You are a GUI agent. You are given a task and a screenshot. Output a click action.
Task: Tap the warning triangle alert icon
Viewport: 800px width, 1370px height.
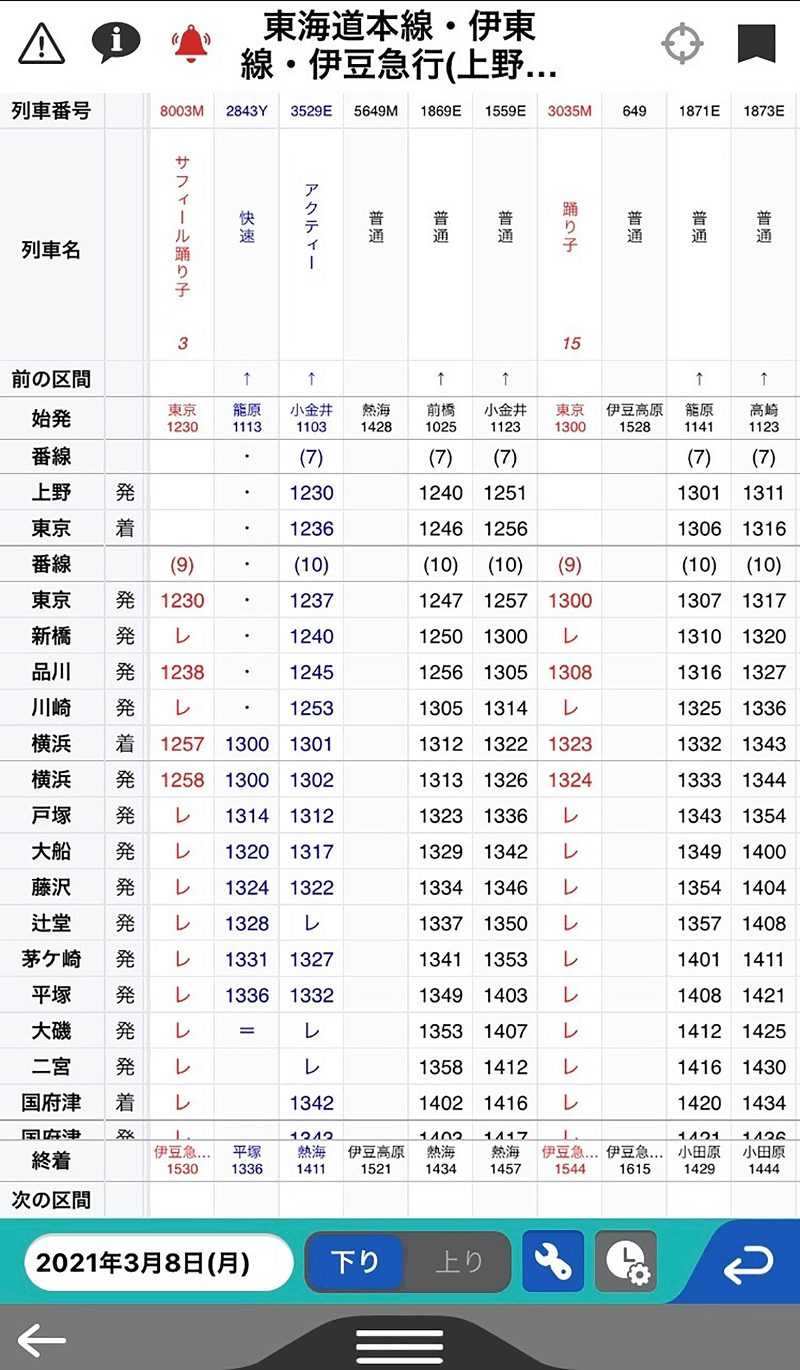(42, 44)
